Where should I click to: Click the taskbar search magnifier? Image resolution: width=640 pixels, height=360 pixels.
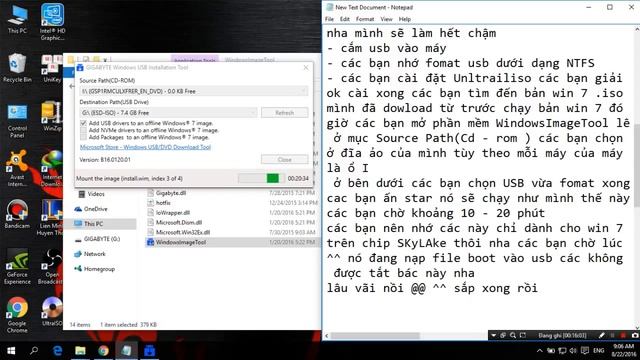[x=34, y=351]
